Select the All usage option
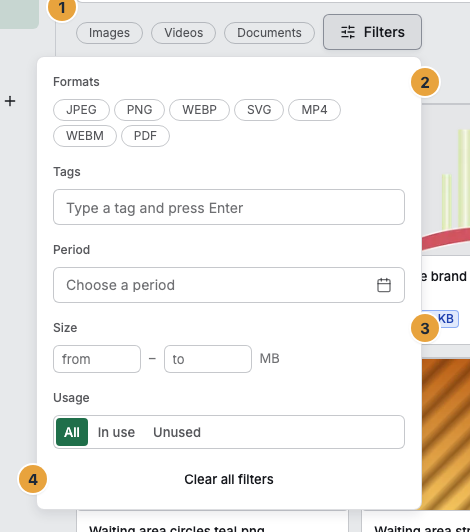This screenshot has width=470, height=532. tap(72, 432)
